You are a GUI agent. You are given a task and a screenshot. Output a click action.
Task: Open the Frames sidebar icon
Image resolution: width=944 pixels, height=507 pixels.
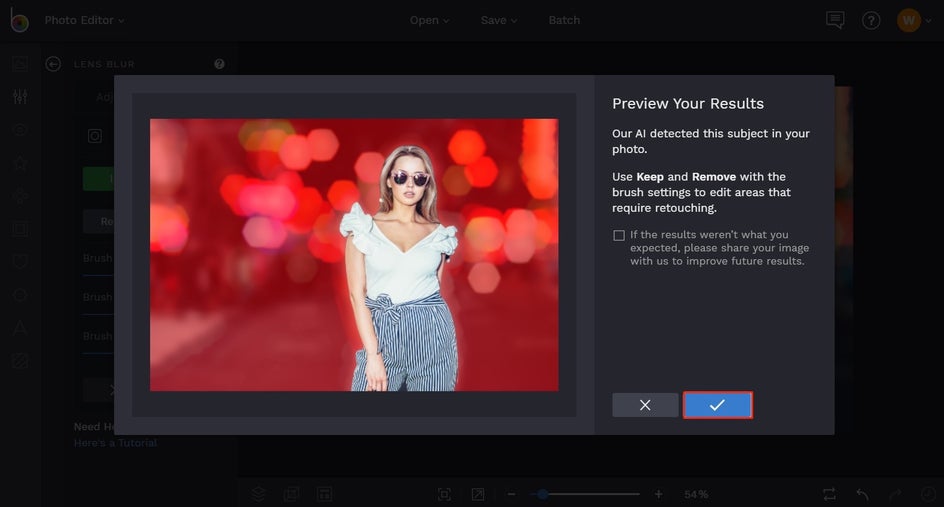[x=20, y=229]
